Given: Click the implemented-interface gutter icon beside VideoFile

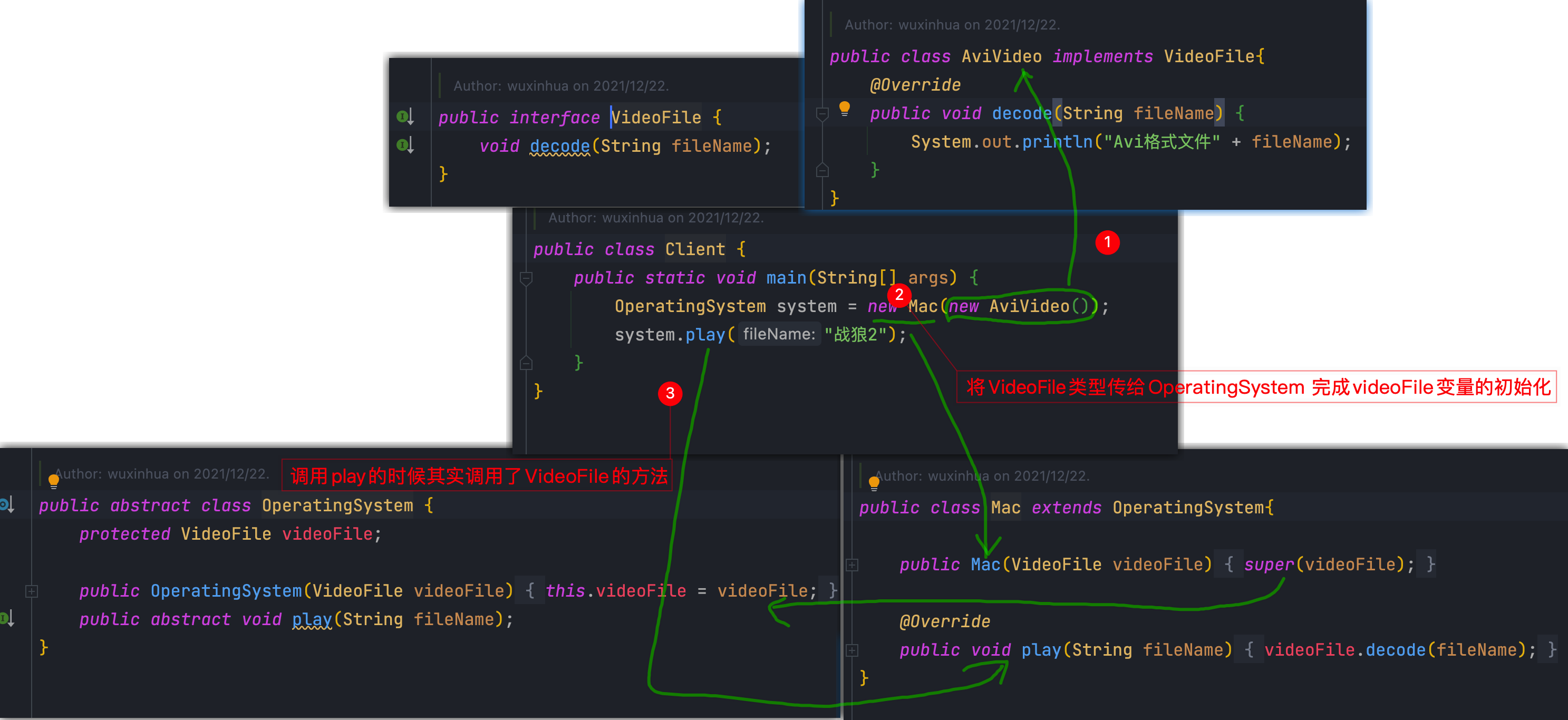Looking at the screenshot, I should pos(404,115).
